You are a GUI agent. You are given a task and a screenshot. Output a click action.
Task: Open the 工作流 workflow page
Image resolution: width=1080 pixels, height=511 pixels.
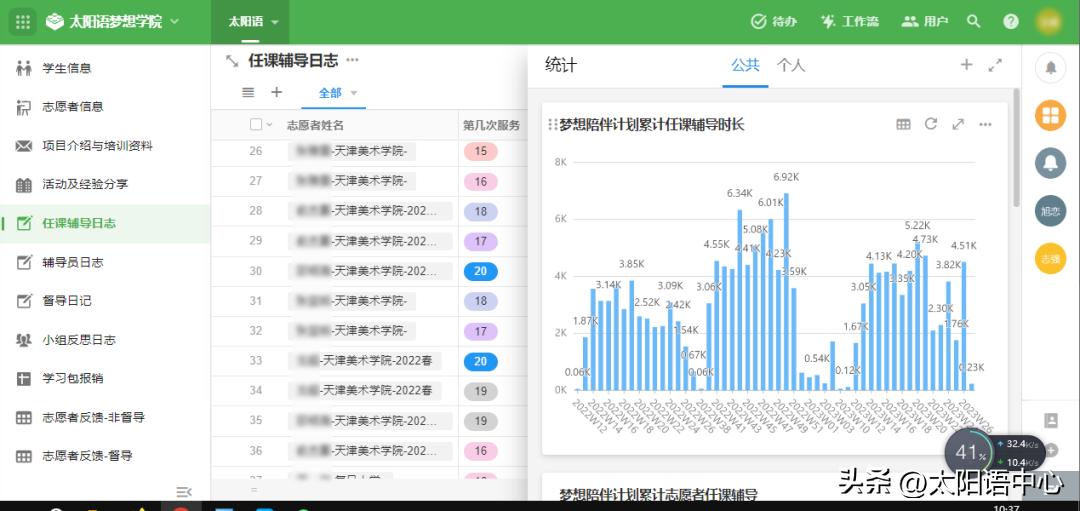[849, 22]
